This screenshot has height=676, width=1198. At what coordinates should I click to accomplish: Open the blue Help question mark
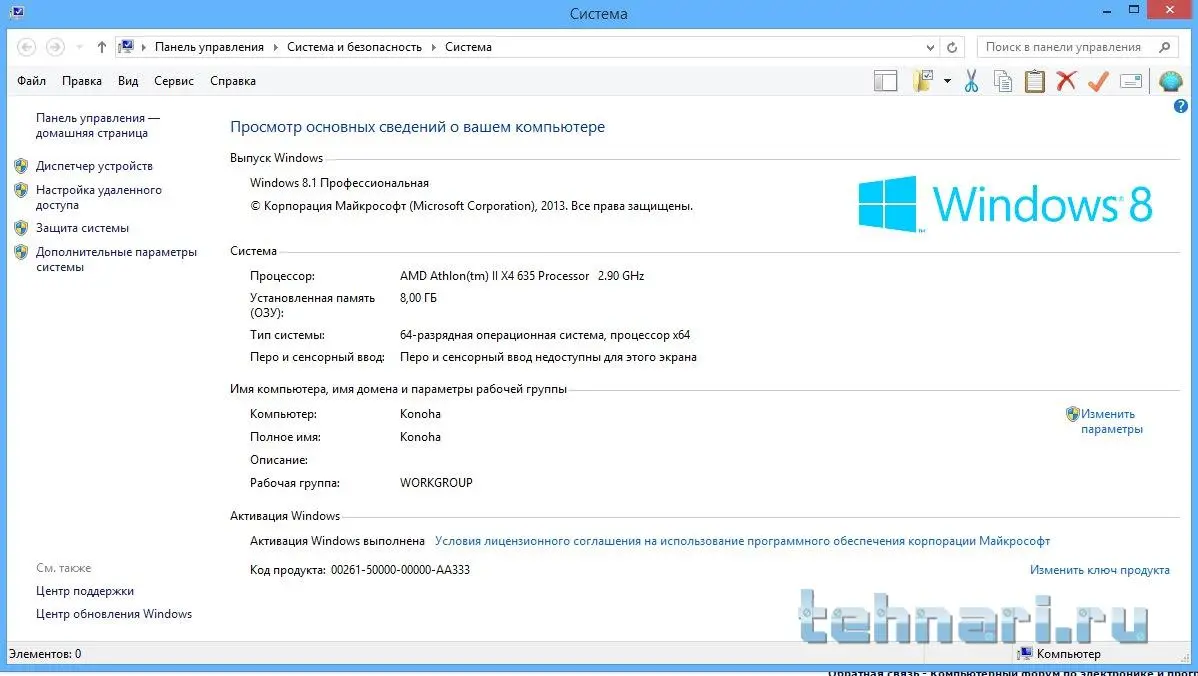(x=1180, y=107)
